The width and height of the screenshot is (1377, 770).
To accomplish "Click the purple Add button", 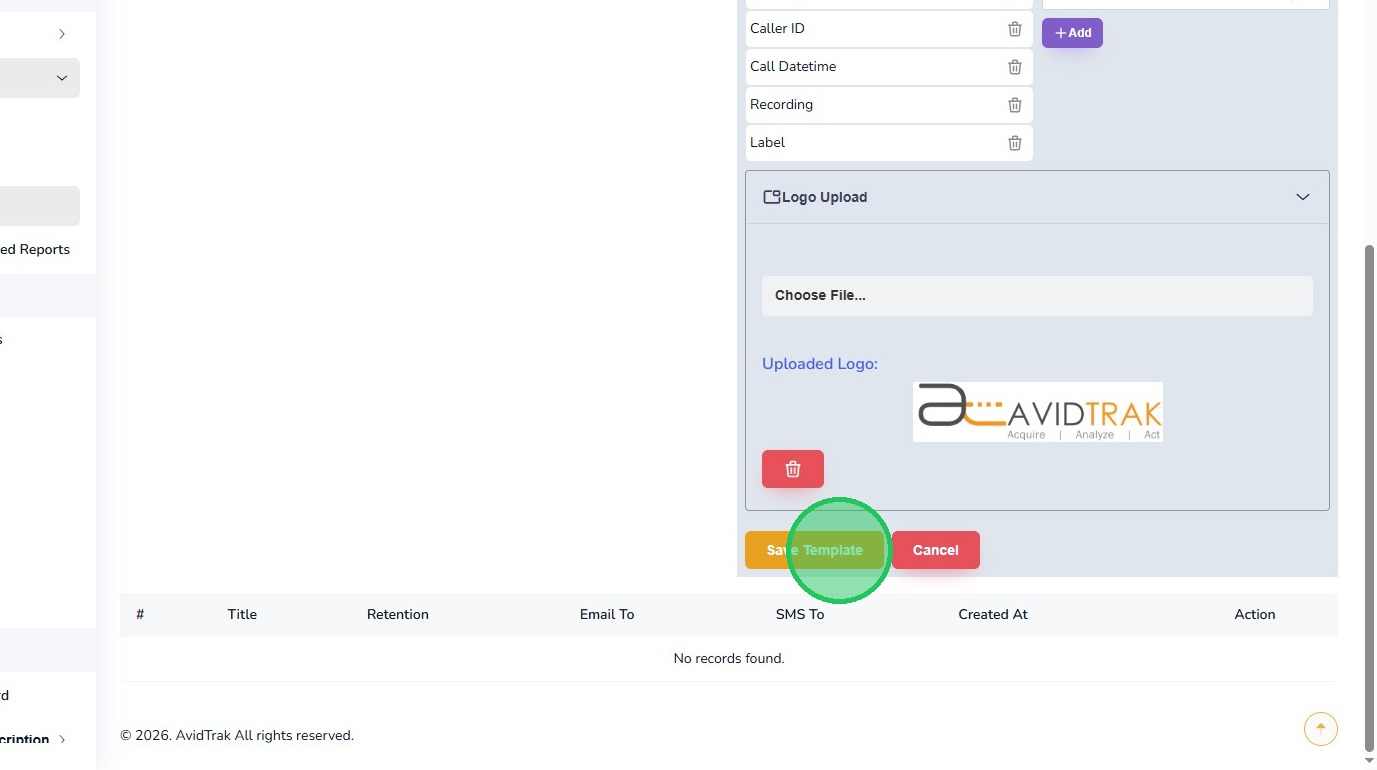I will tap(1072, 33).
